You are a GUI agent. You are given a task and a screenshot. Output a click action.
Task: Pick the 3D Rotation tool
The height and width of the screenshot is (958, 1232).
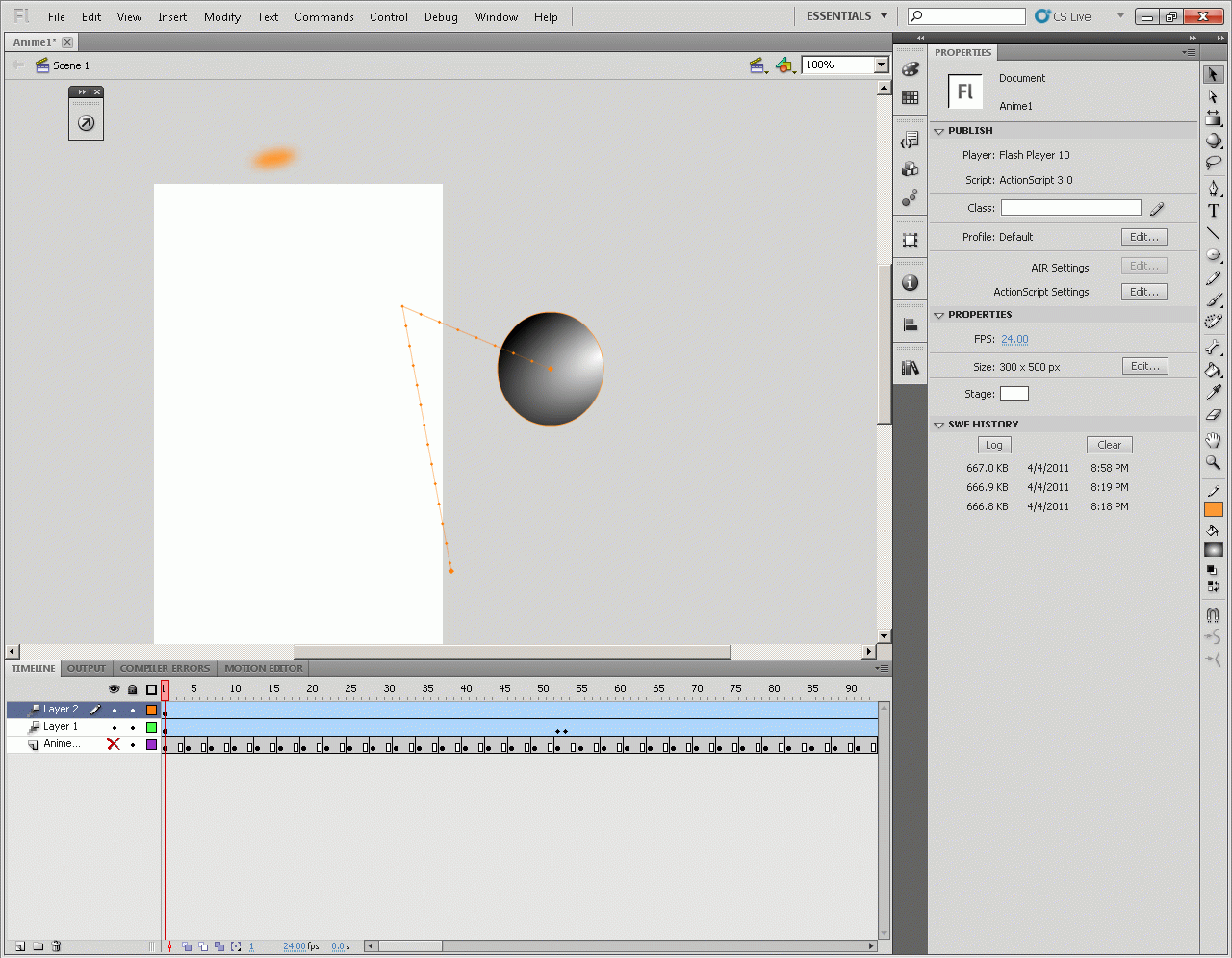point(1213,141)
